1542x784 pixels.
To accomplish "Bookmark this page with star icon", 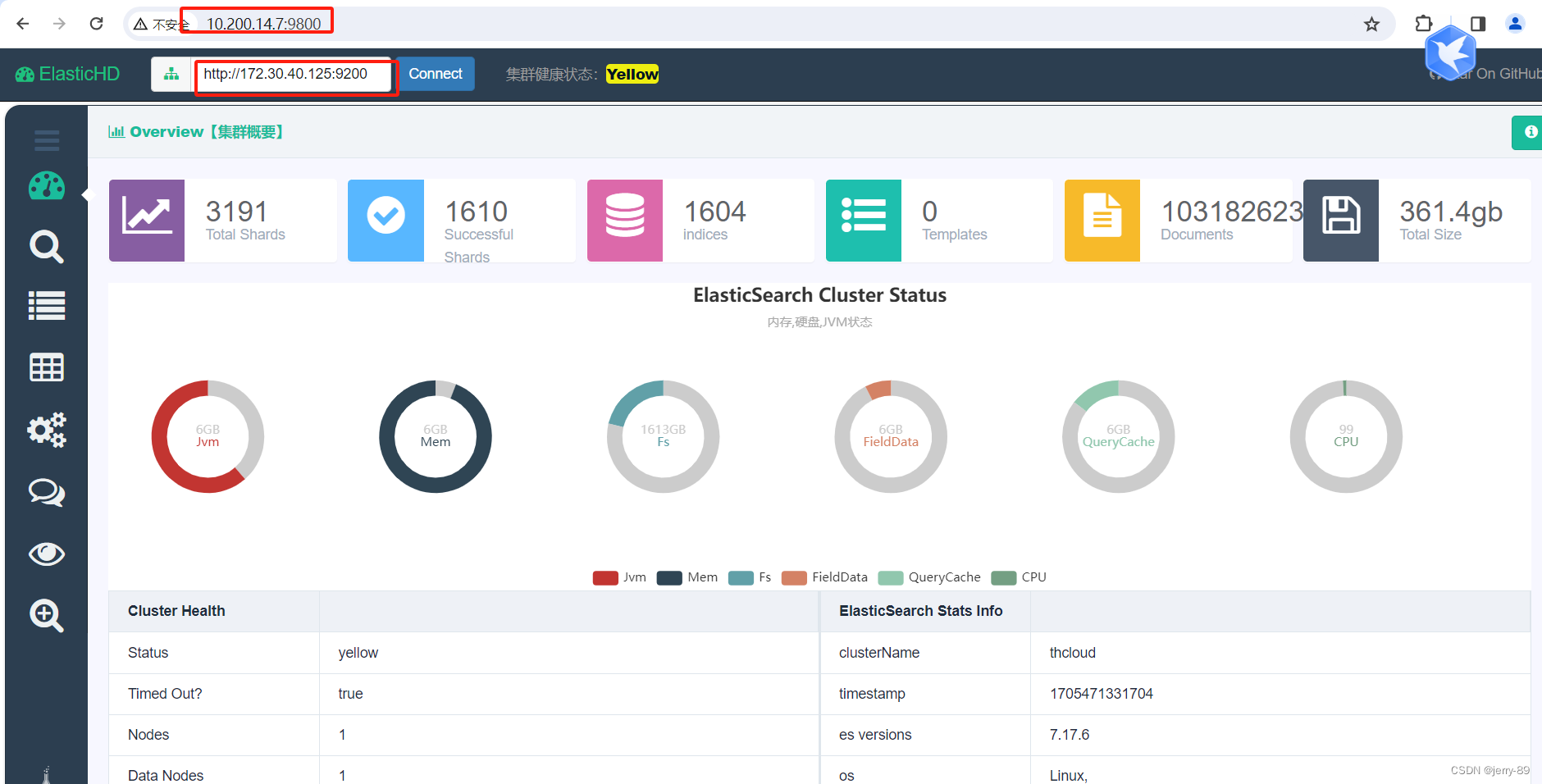I will (x=1371, y=24).
